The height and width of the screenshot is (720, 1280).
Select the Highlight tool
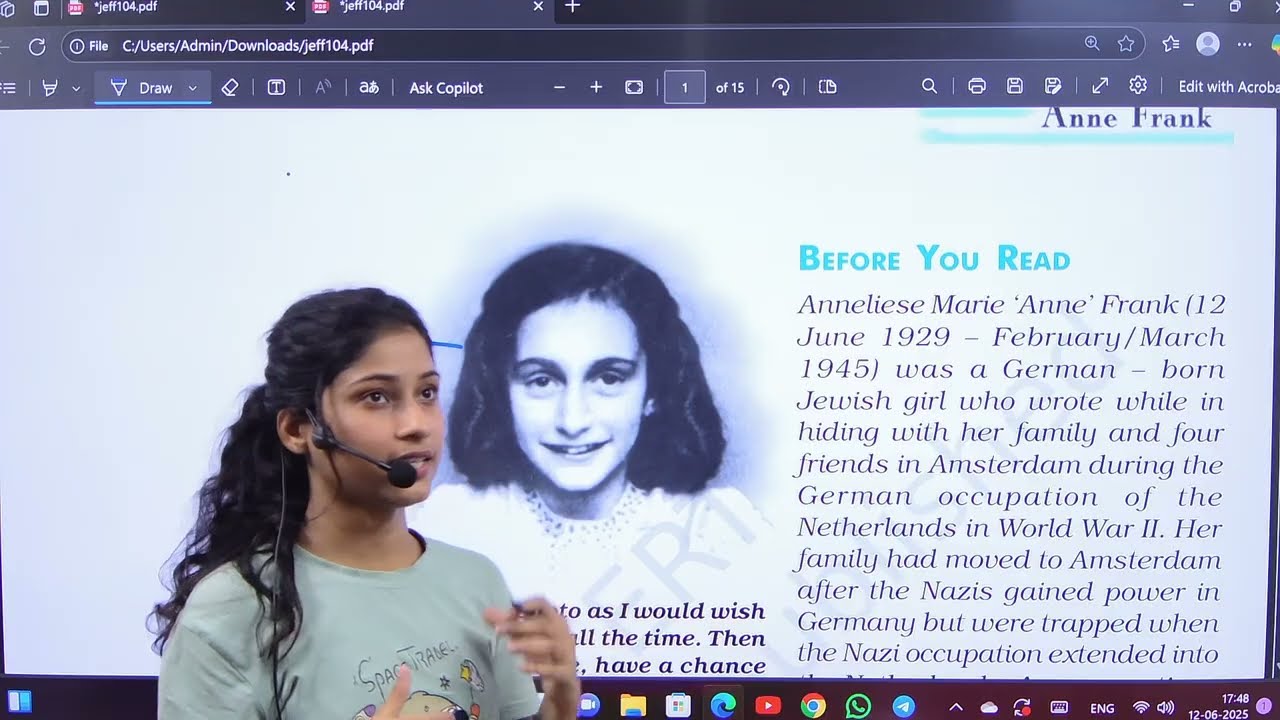[50, 88]
